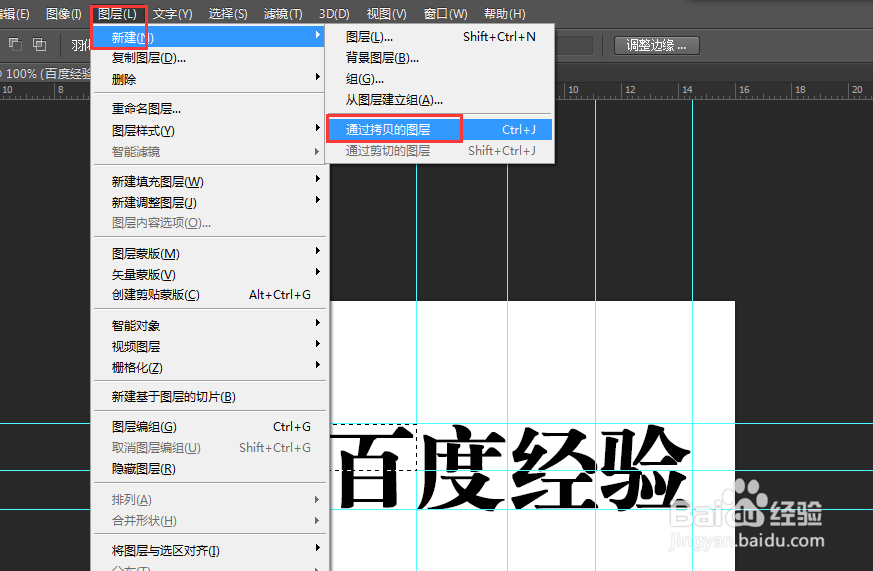Image resolution: width=873 pixels, height=571 pixels.
Task: Expand 新建填充图层(W) submenu
Action: click(209, 181)
